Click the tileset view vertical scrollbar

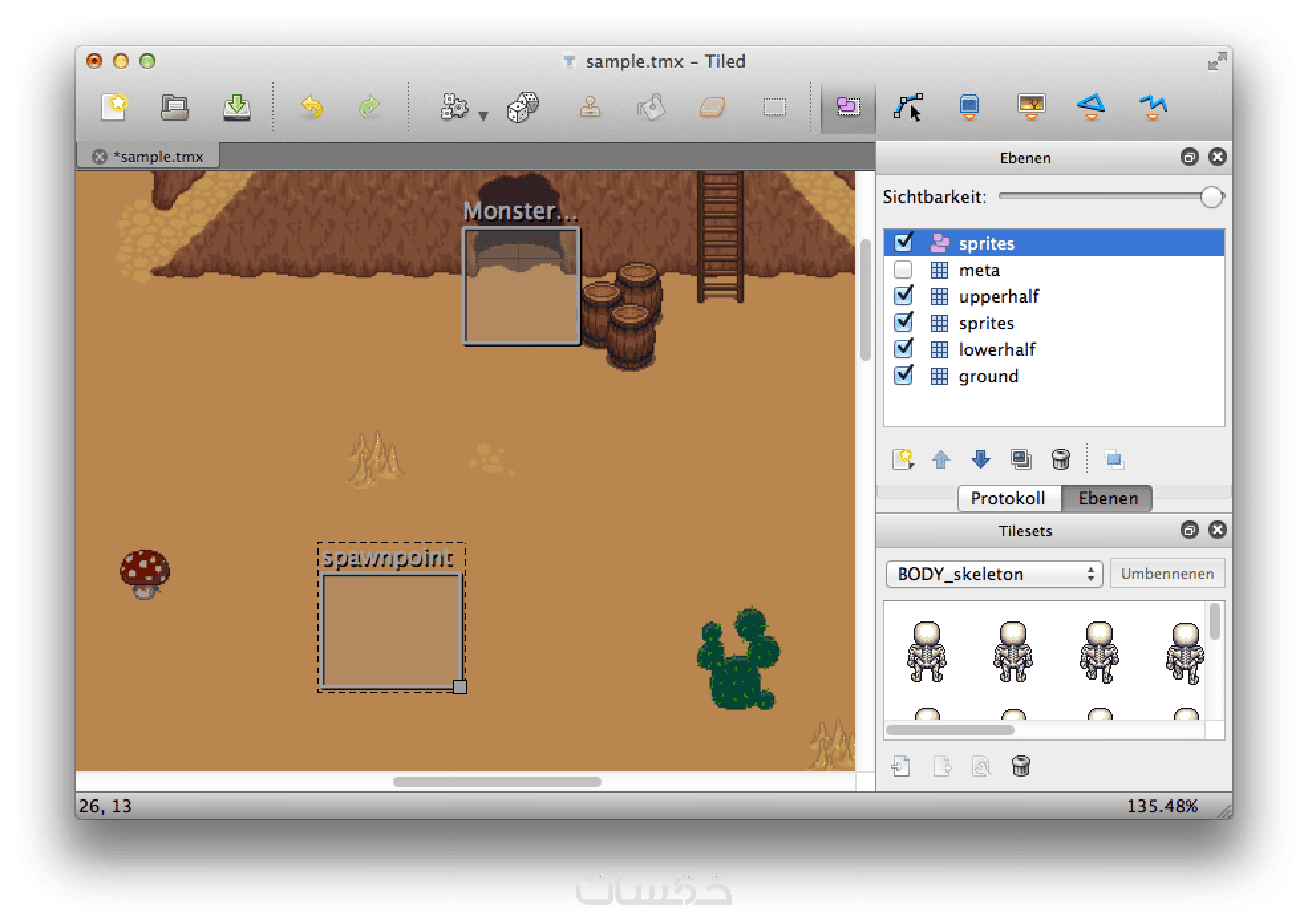pos(1214,621)
